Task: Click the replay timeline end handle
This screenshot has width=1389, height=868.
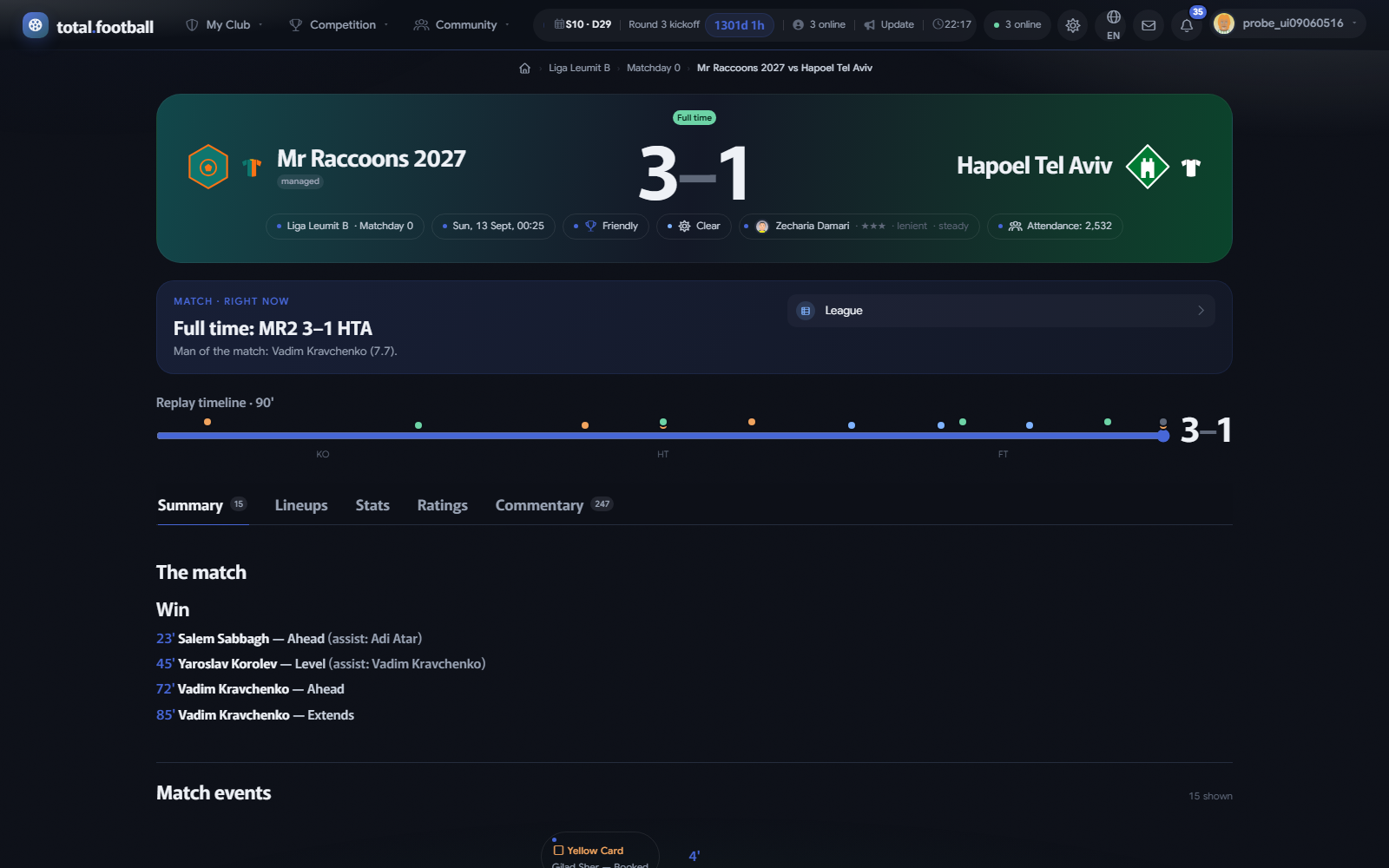Action: 1163,436
